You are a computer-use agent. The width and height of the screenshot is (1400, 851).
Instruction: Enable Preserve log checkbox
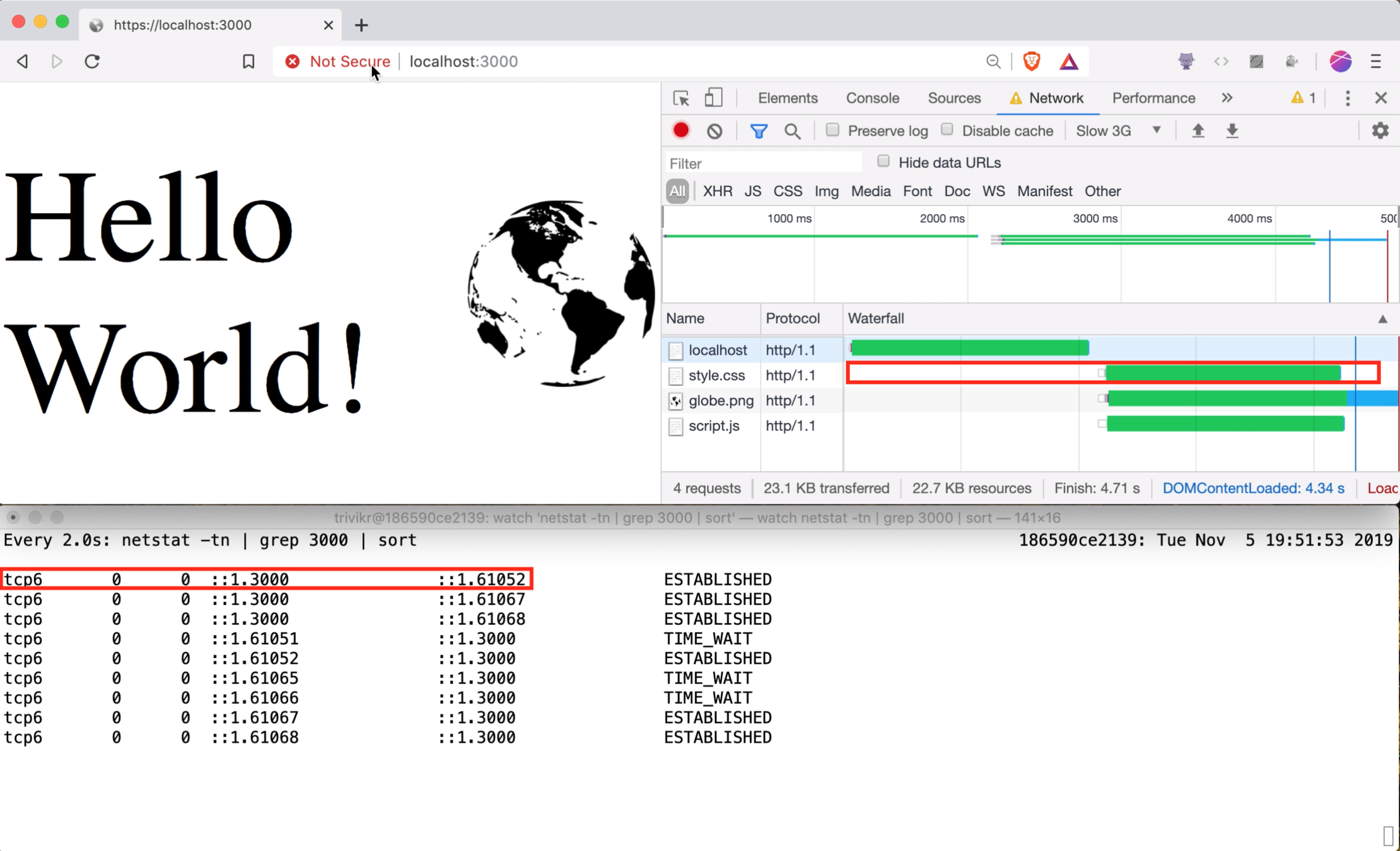[x=832, y=130]
